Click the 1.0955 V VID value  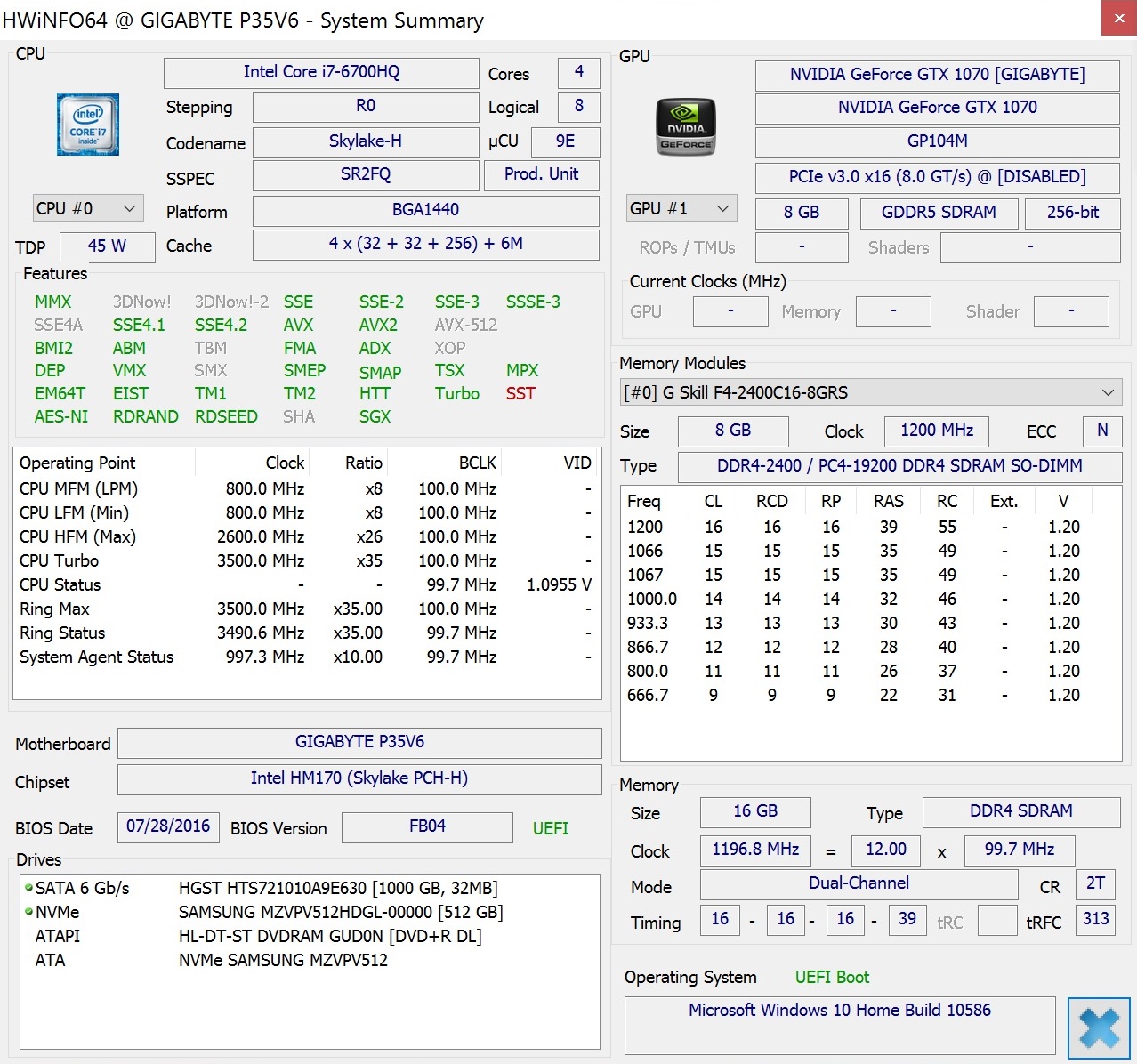pyautogui.click(x=559, y=584)
